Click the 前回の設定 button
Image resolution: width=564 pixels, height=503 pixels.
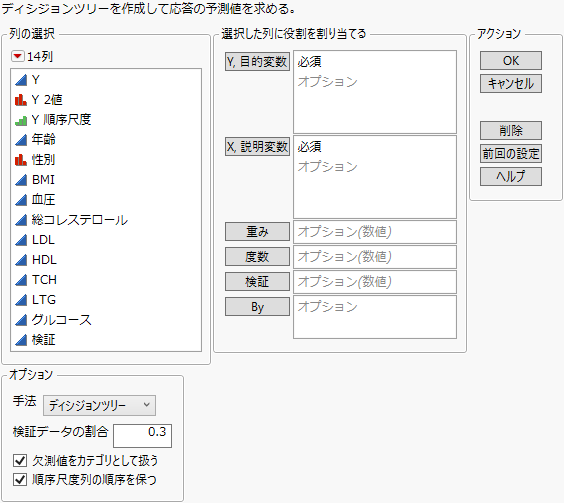(x=511, y=154)
